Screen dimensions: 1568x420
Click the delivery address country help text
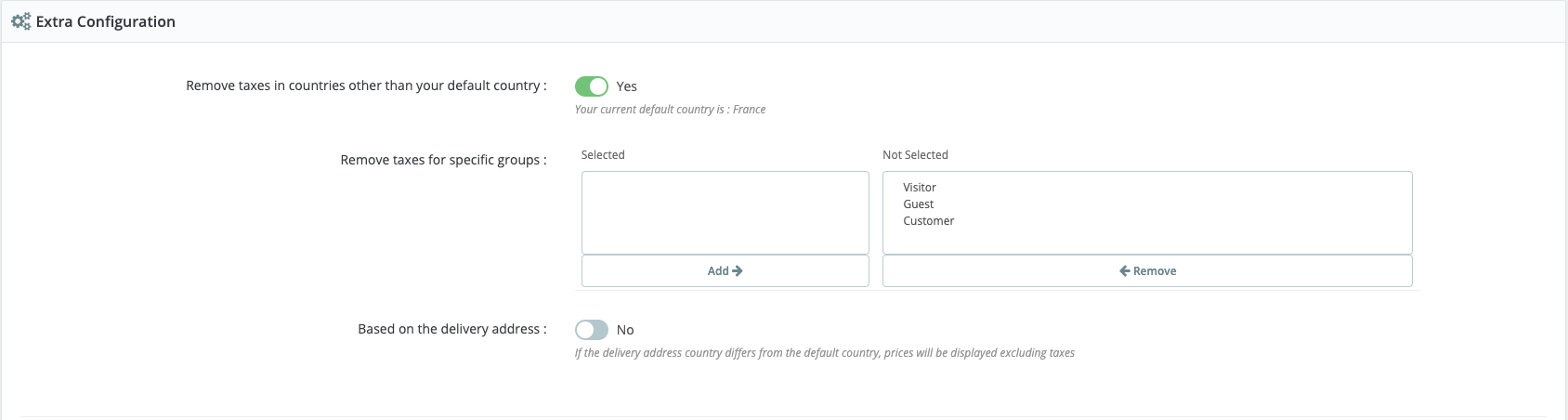click(x=824, y=353)
